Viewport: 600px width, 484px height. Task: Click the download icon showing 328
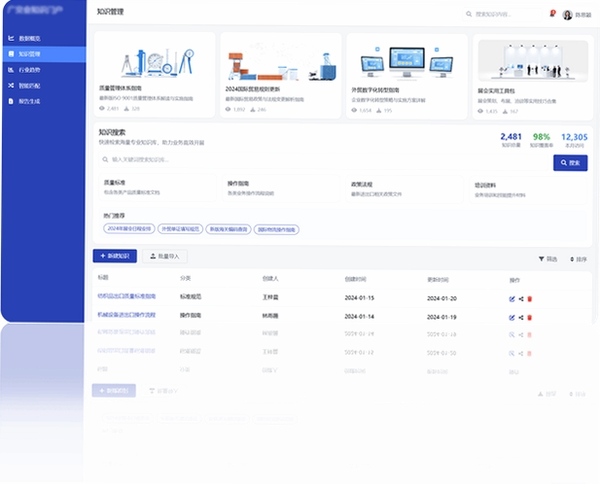(x=126, y=109)
